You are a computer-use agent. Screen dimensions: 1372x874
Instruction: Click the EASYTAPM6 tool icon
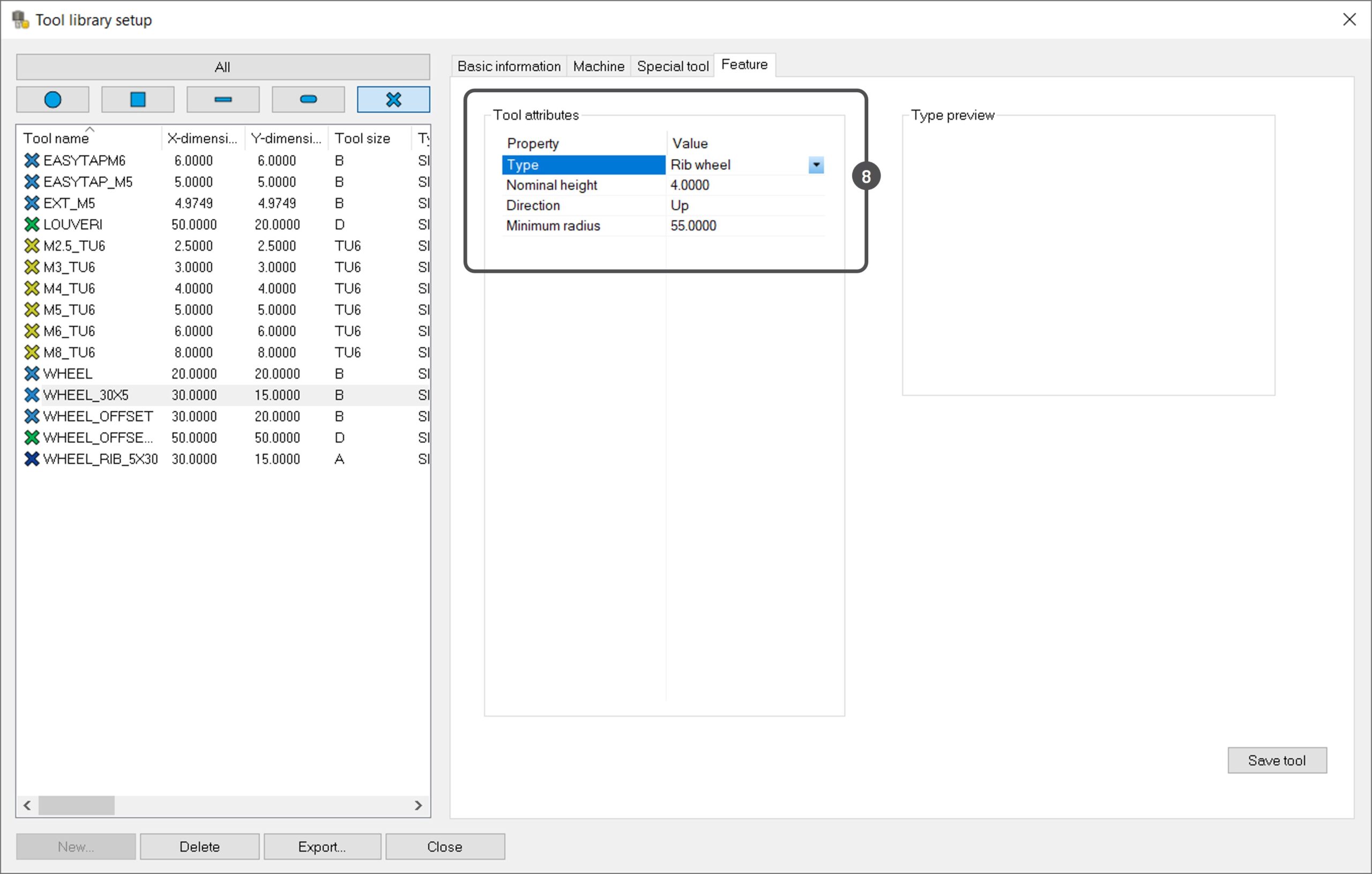[32, 161]
